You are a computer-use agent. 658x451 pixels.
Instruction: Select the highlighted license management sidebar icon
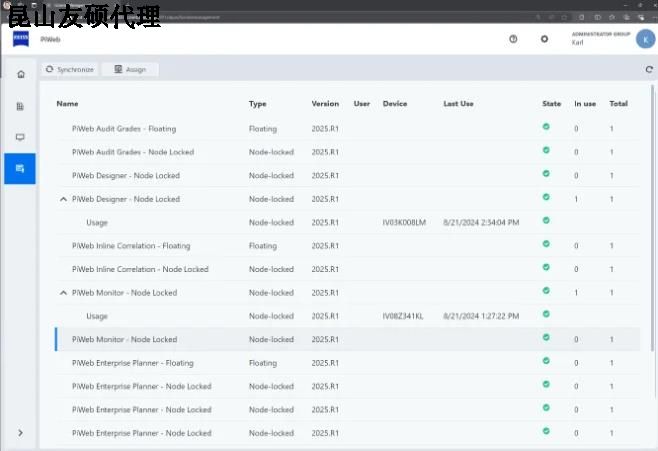click(20, 169)
